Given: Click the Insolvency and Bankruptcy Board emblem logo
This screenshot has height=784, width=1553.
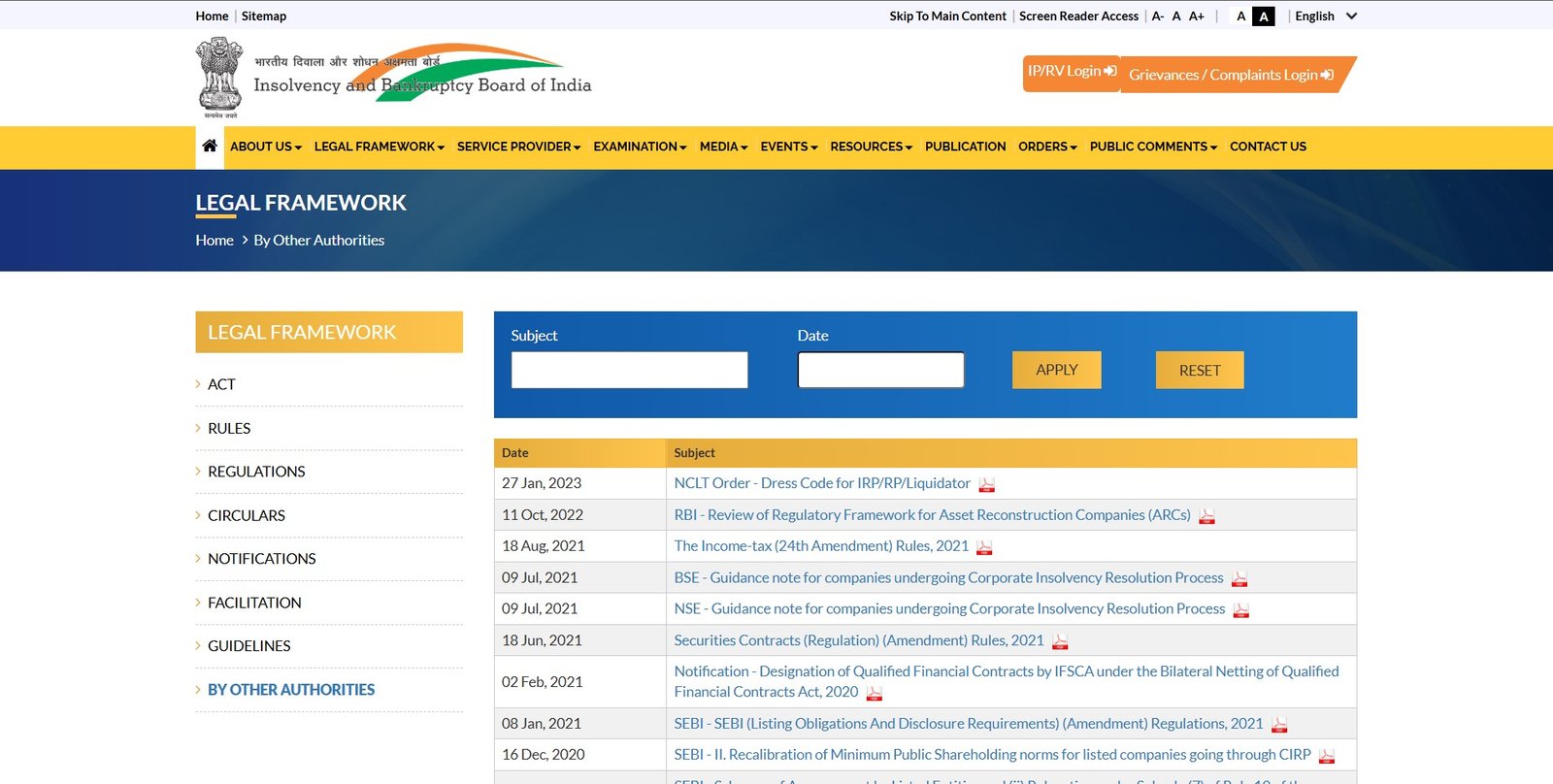Looking at the screenshot, I should 219,78.
